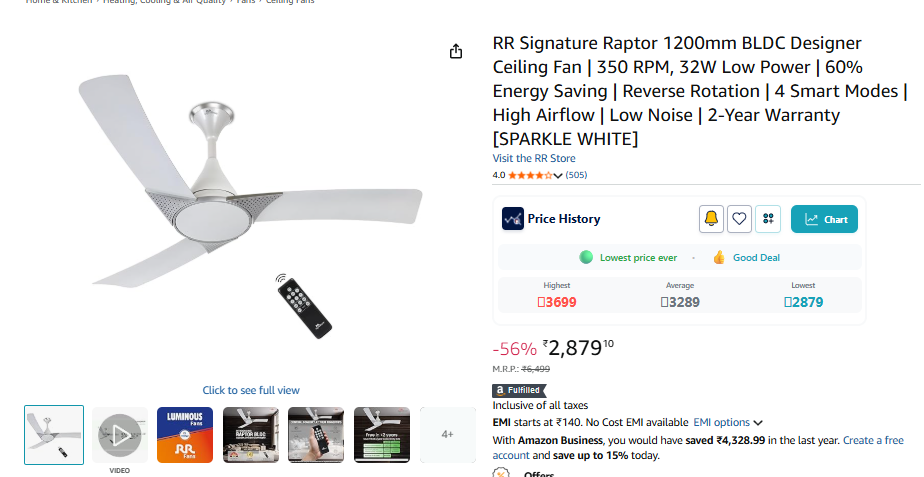Open the Price History Chart button
This screenshot has width=924, height=477.
(x=824, y=219)
